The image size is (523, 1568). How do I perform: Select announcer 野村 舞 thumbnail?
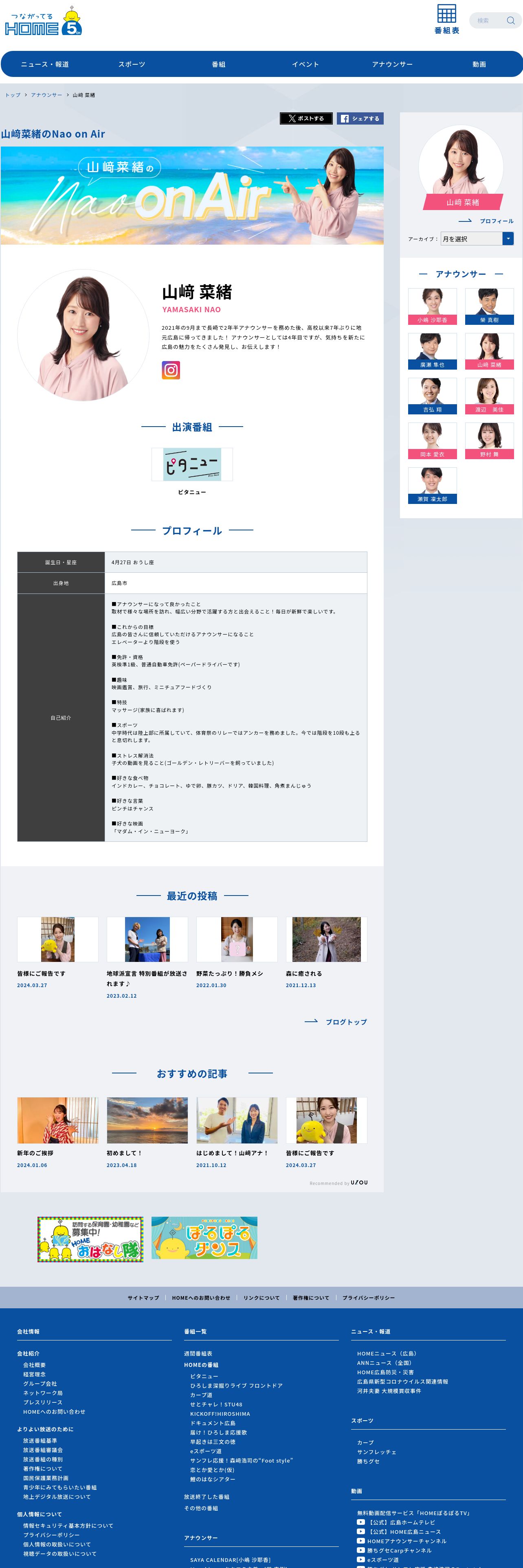tap(490, 441)
